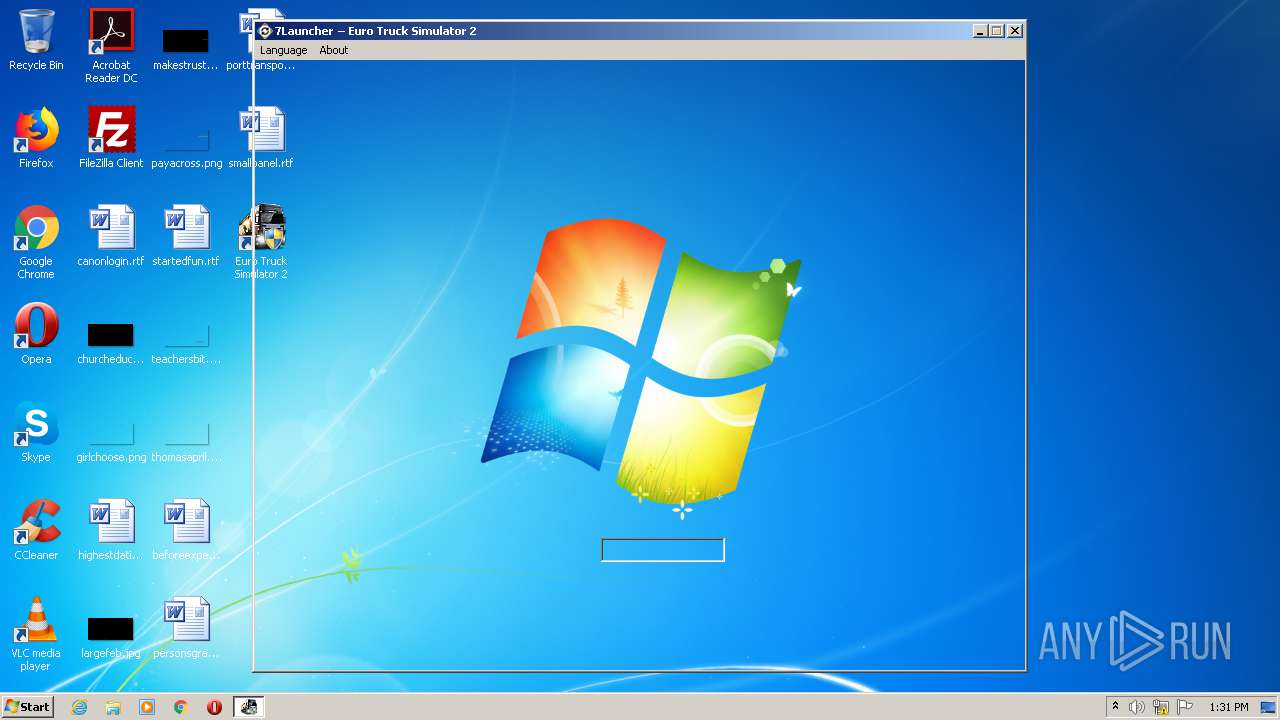Select the personsgra document icon

[x=186, y=628]
